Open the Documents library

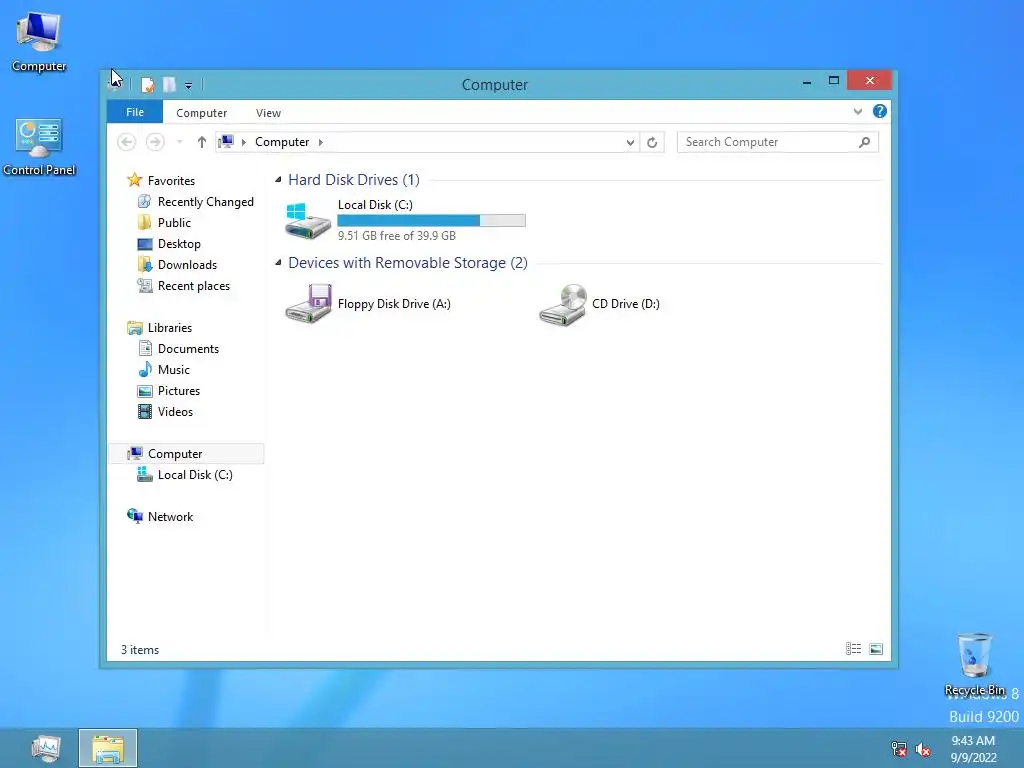(188, 349)
